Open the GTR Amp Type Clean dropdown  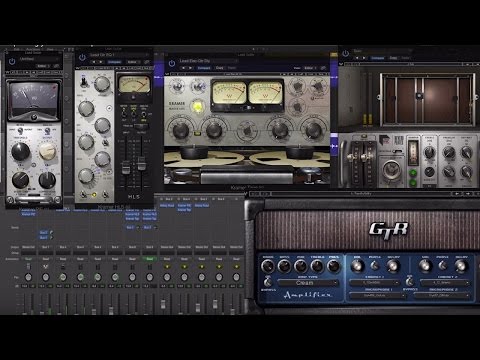pyautogui.click(x=308, y=283)
